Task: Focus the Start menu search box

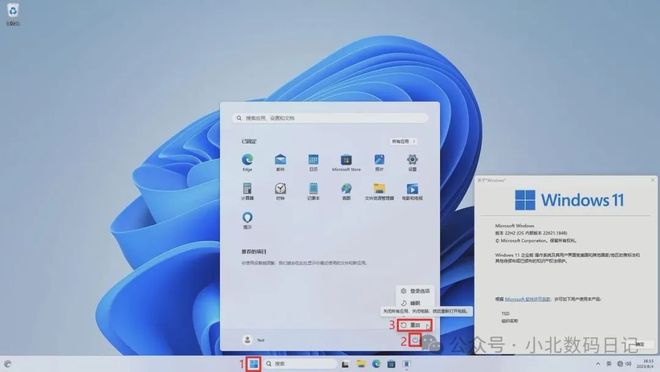Action: point(330,118)
